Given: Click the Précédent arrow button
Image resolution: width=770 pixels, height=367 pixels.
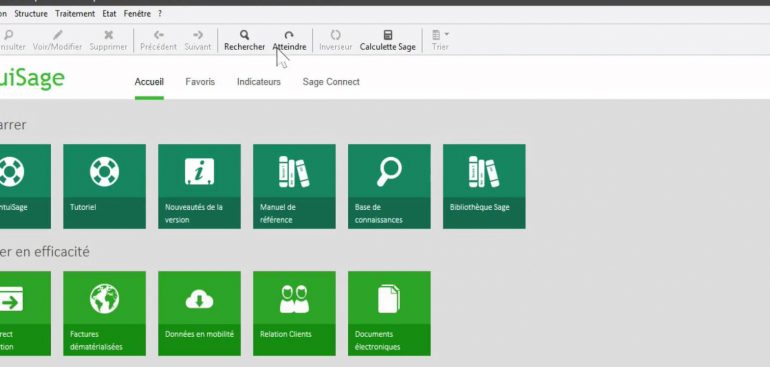Looking at the screenshot, I should [158, 40].
